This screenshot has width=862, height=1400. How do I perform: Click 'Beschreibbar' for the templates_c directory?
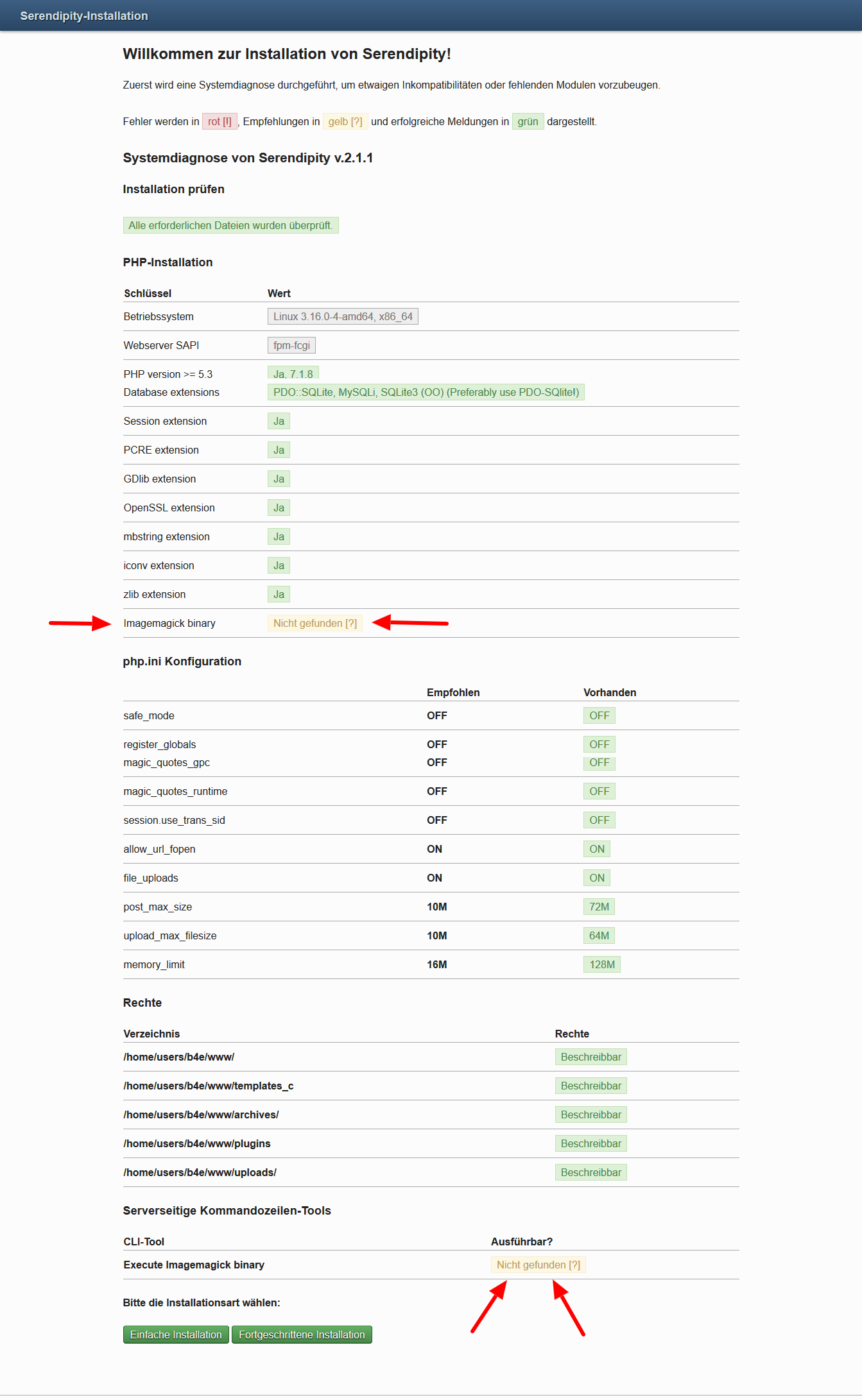click(x=591, y=1086)
